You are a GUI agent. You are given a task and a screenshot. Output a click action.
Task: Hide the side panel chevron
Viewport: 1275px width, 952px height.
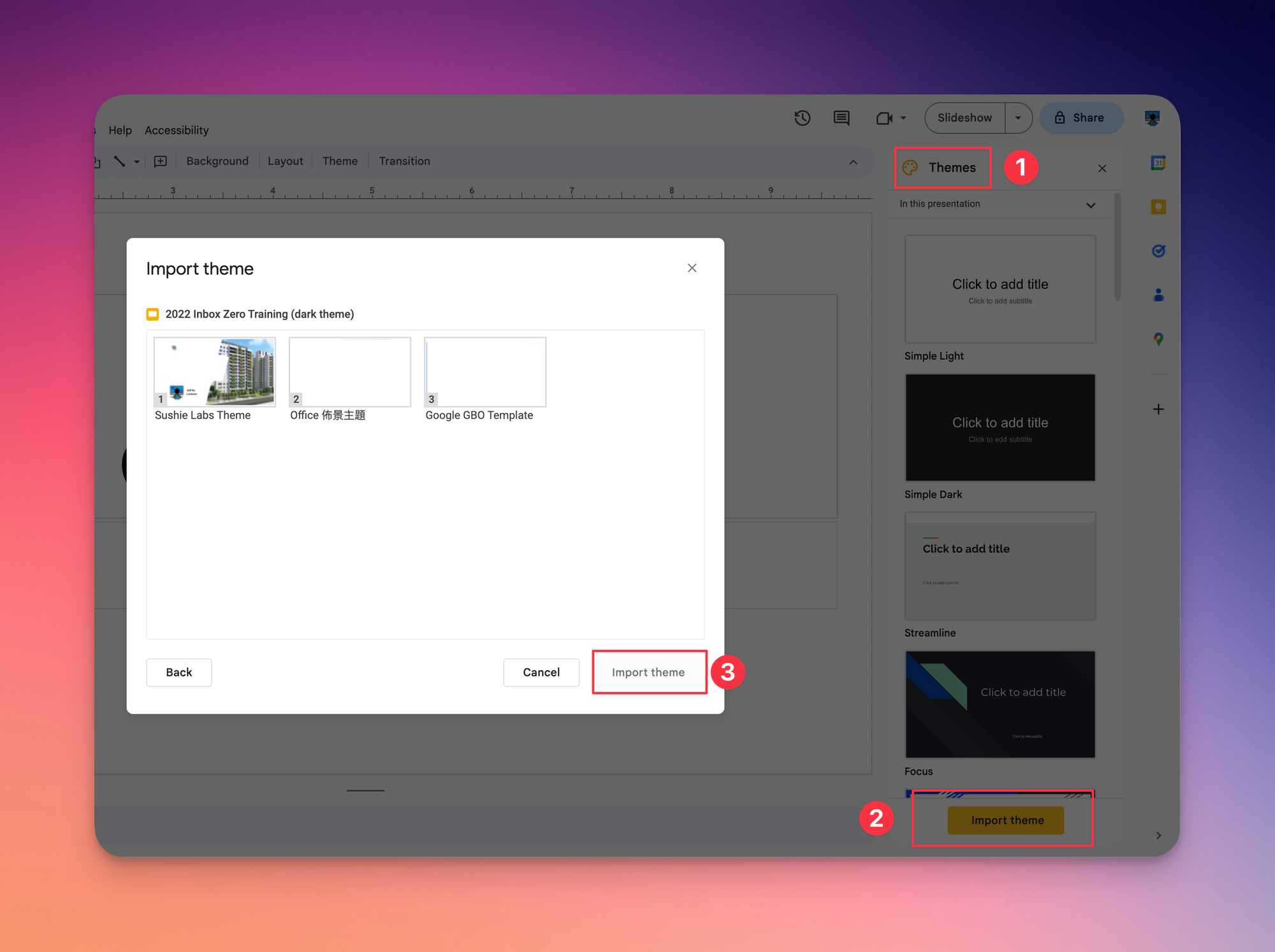[x=1158, y=835]
